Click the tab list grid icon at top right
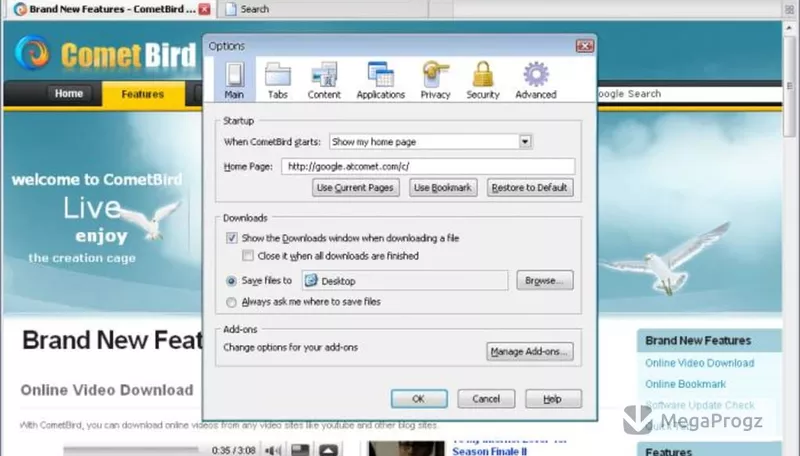Image resolution: width=800 pixels, height=456 pixels. 789,10
